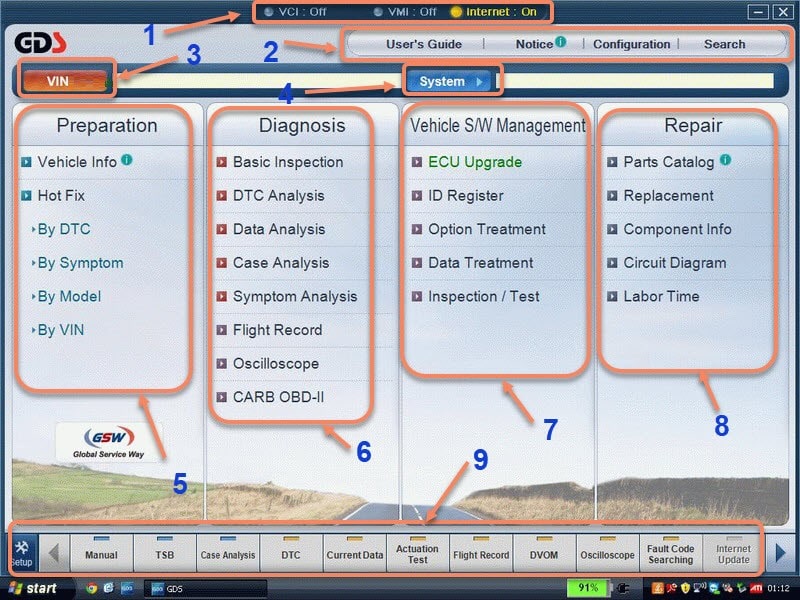
Task: Click the 91% battery level indicator
Action: pyautogui.click(x=586, y=588)
